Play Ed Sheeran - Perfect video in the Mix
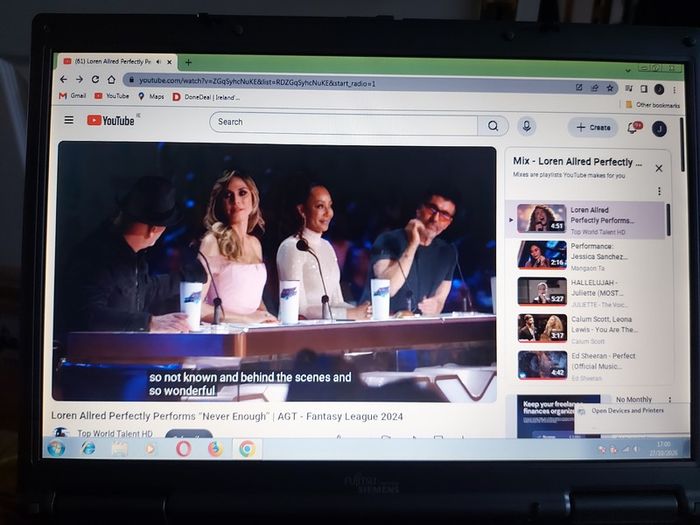Image resolution: width=700 pixels, height=525 pixels. [x=586, y=366]
